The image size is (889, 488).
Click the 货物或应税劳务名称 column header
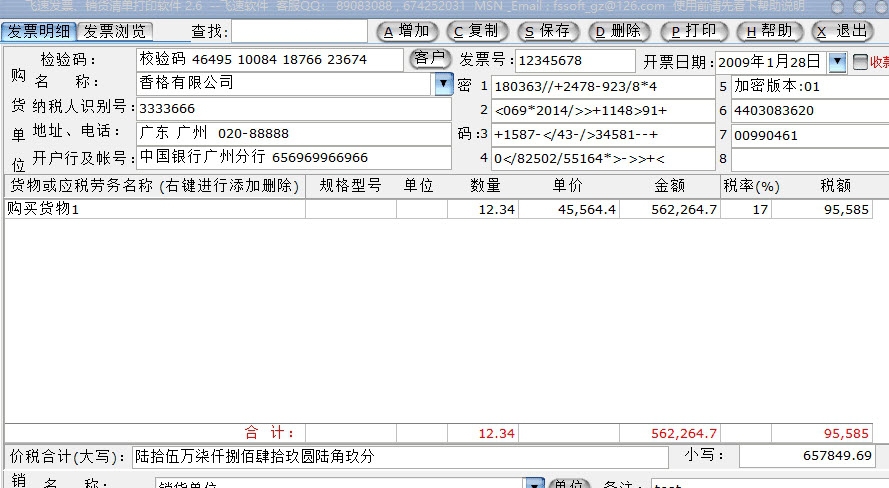155,186
